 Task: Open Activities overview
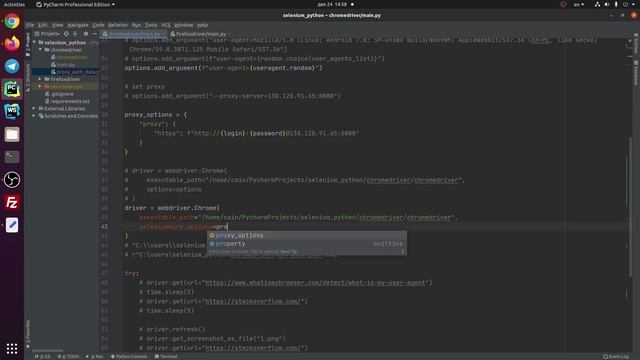click(x=14, y=4)
